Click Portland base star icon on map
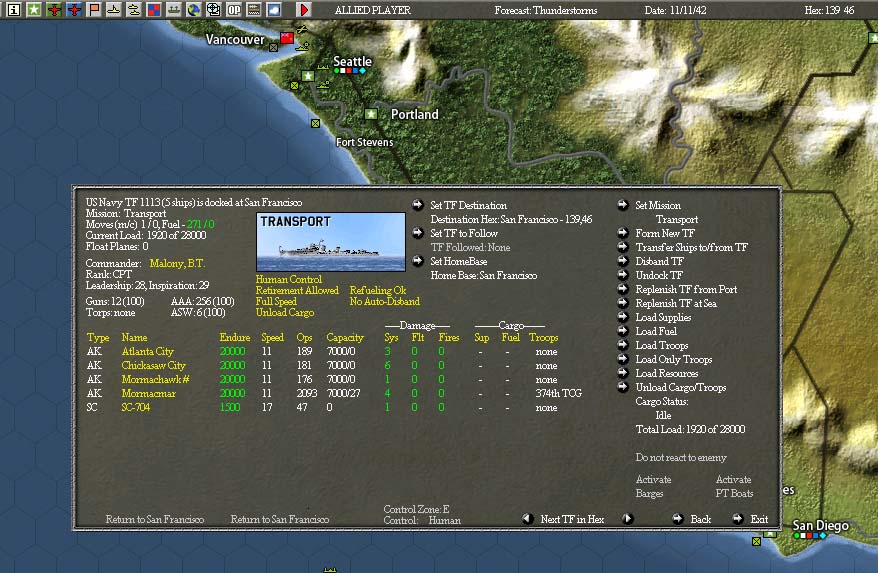The height and width of the screenshot is (573, 878). pos(371,114)
